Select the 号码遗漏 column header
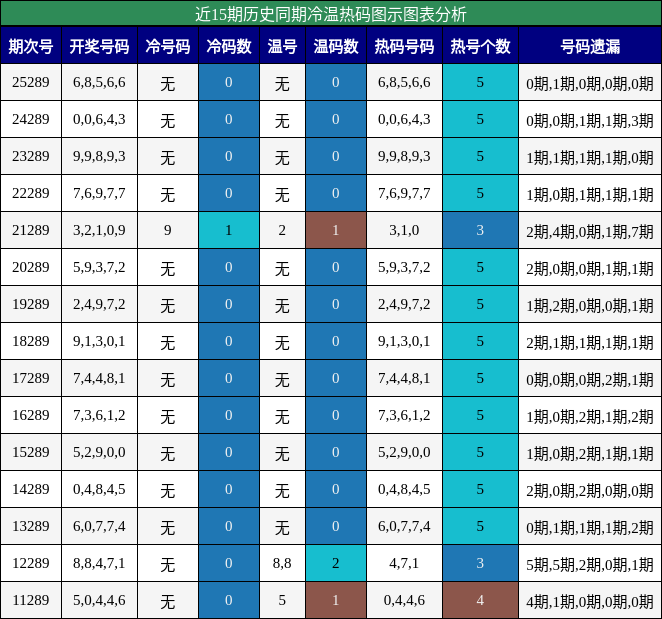662x619 pixels. pos(590,46)
